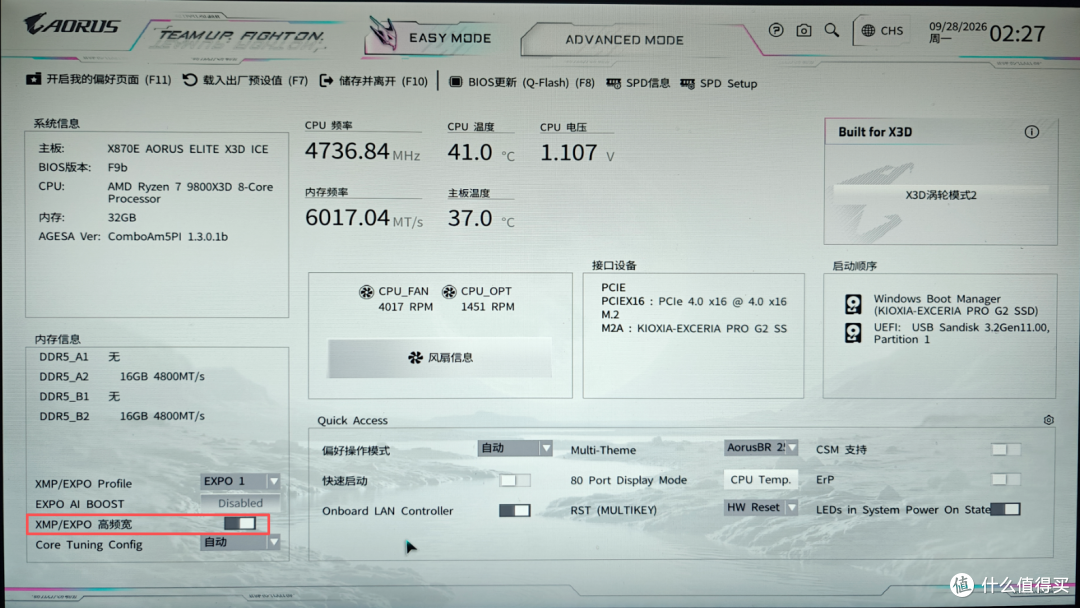Open the Core Tuning Config dropdown
1080x608 pixels.
(x=240, y=543)
